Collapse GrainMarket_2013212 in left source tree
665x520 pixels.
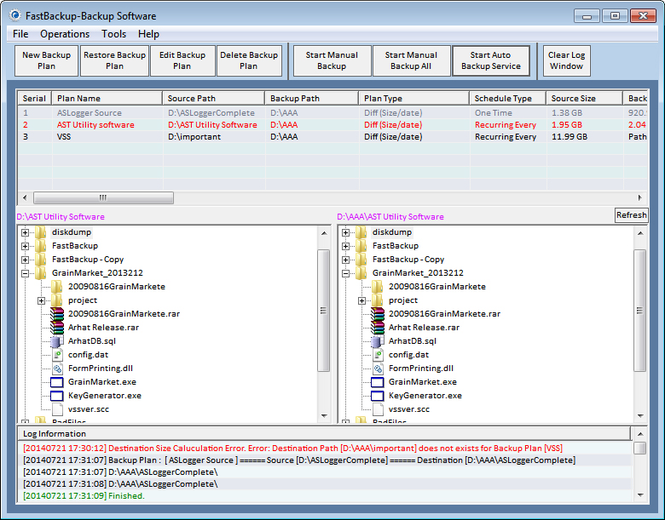[25, 274]
